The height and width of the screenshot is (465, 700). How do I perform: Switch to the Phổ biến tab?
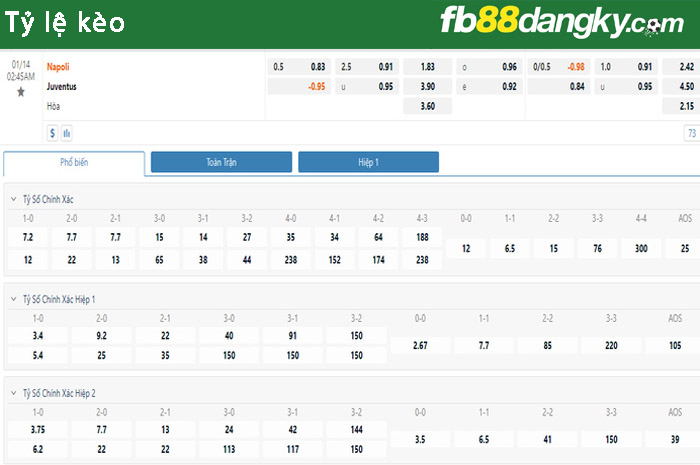click(74, 162)
